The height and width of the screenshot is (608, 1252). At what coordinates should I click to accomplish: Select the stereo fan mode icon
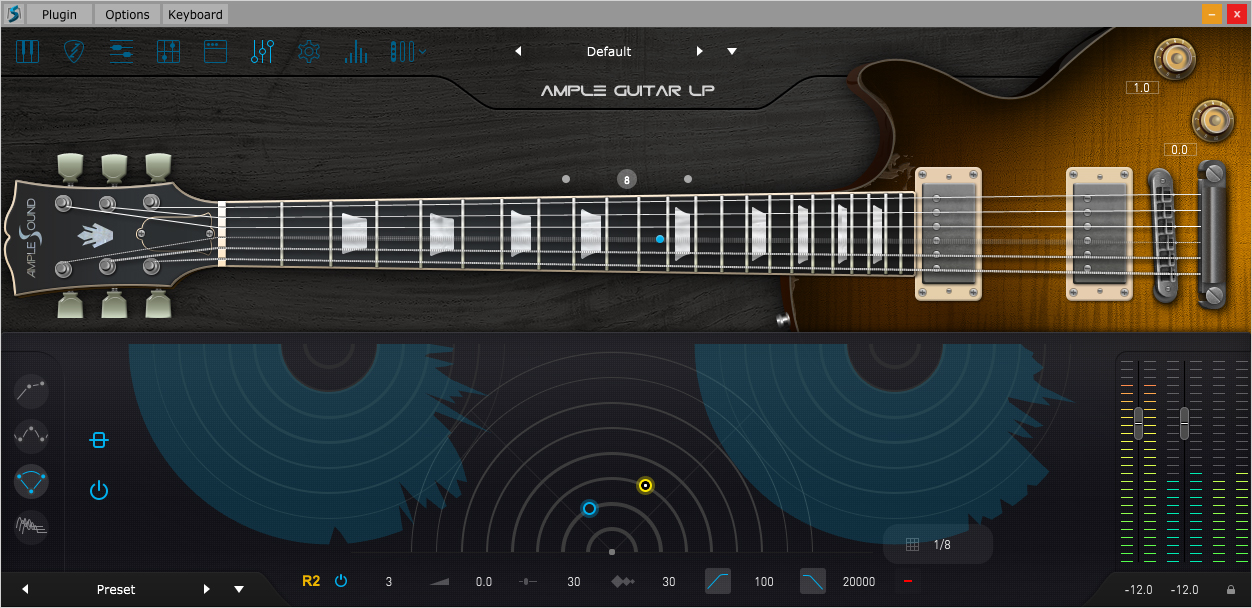click(x=32, y=481)
